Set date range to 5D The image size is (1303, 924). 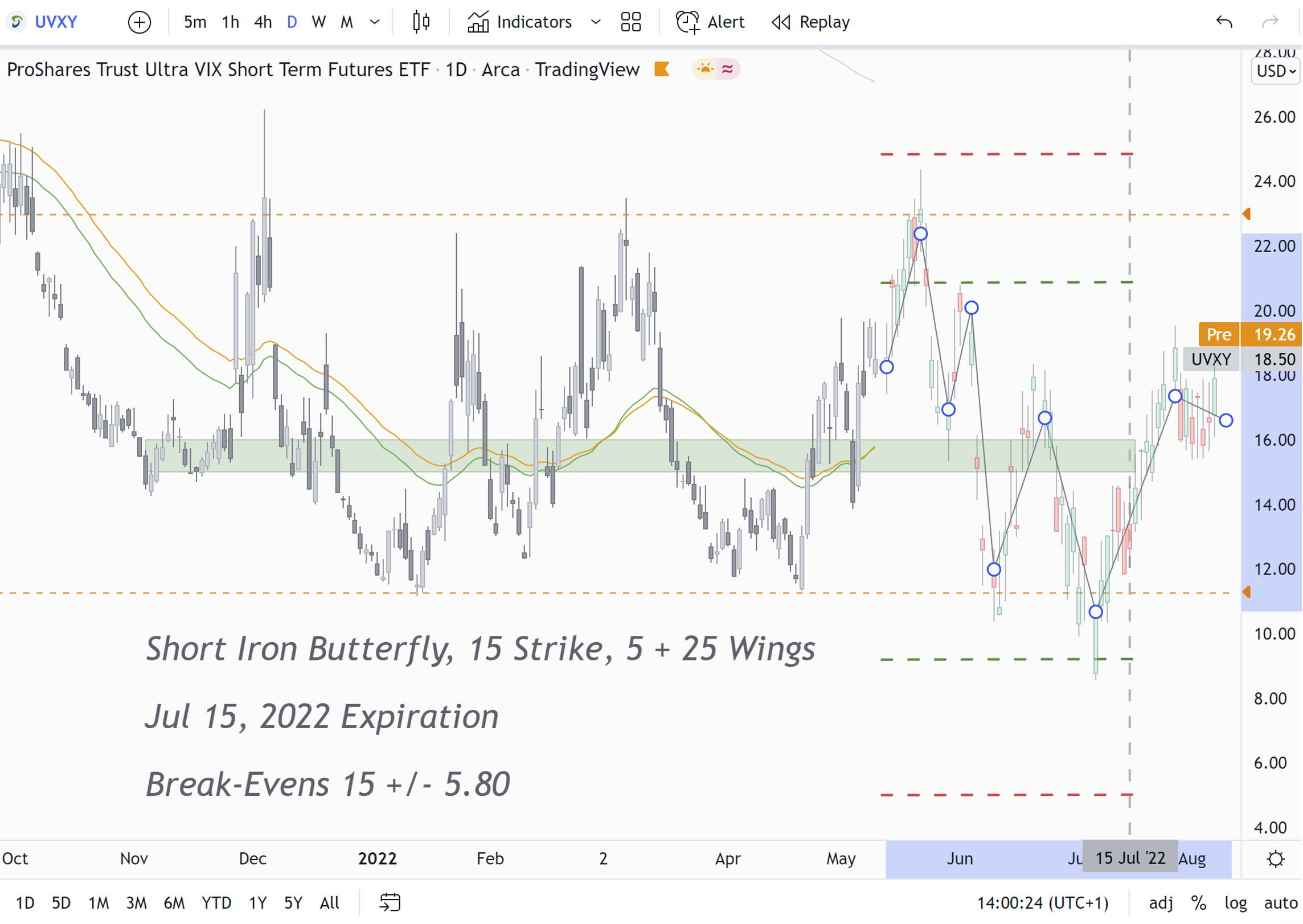(x=61, y=903)
